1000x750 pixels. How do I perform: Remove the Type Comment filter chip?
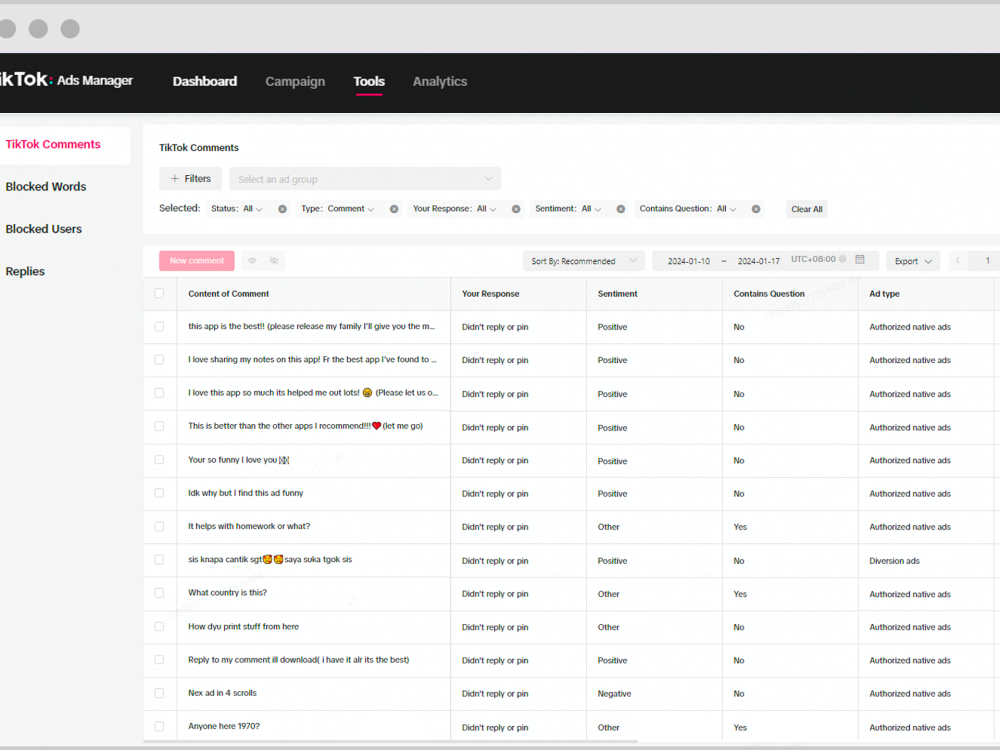coord(394,209)
